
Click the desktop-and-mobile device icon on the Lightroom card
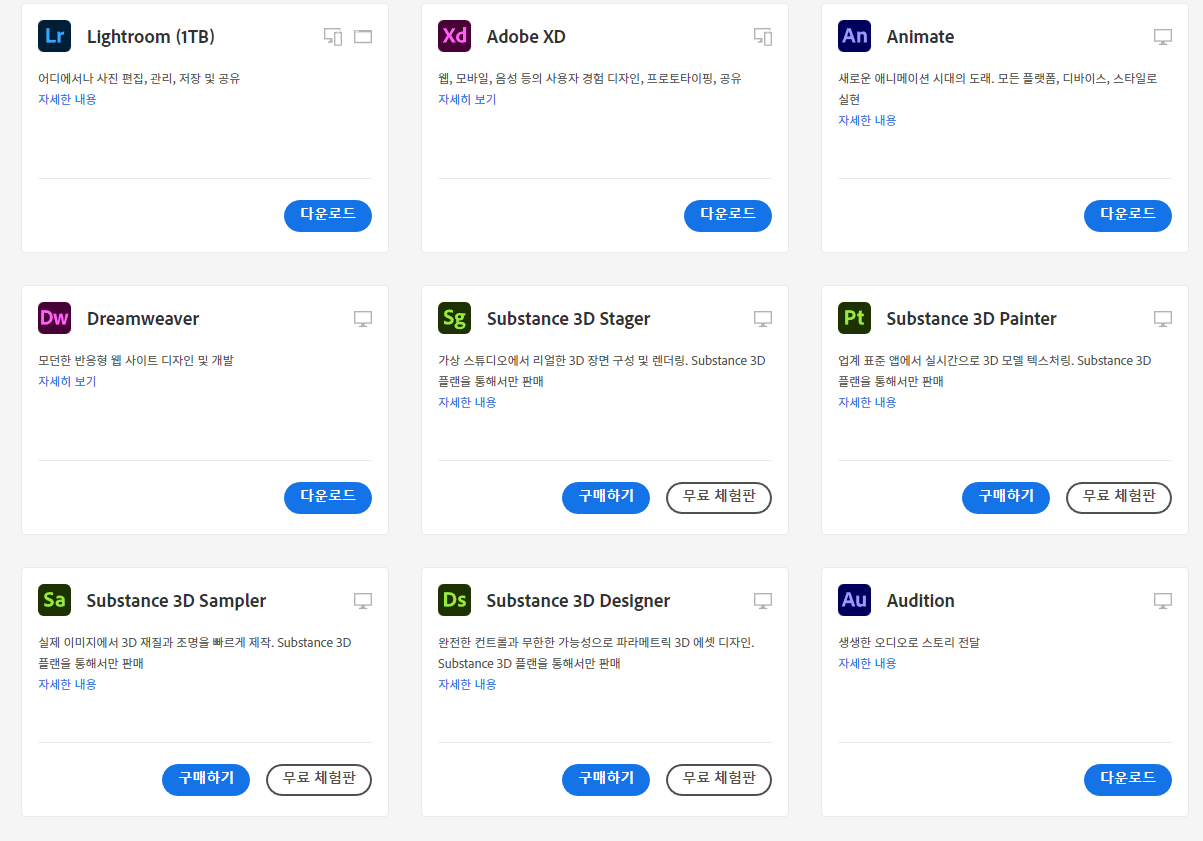[333, 37]
